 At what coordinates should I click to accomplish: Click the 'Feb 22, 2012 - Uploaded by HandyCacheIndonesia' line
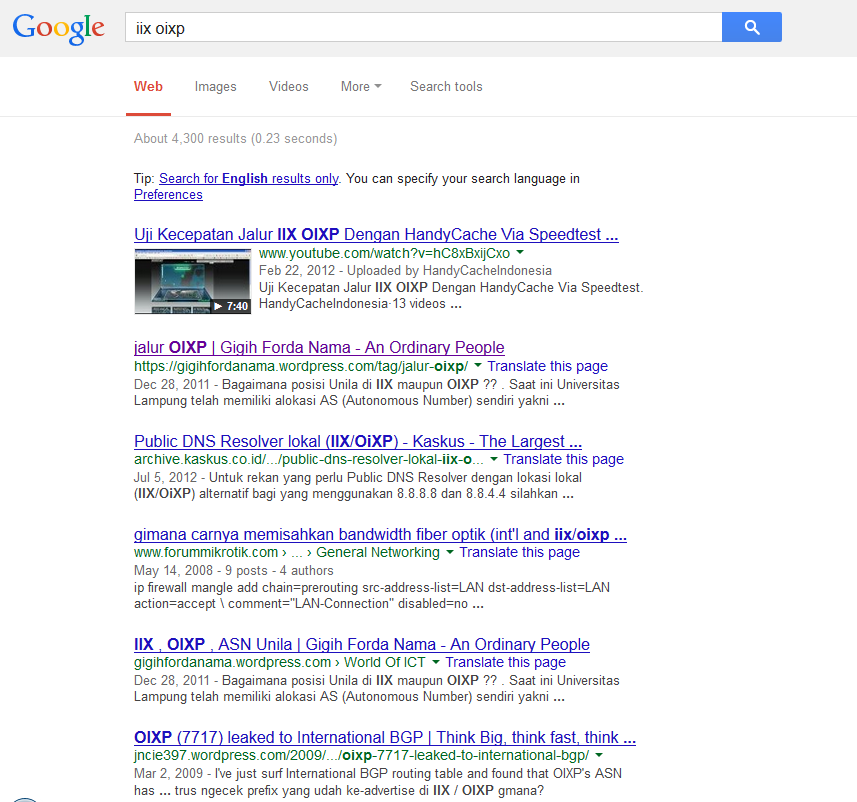pos(405,271)
